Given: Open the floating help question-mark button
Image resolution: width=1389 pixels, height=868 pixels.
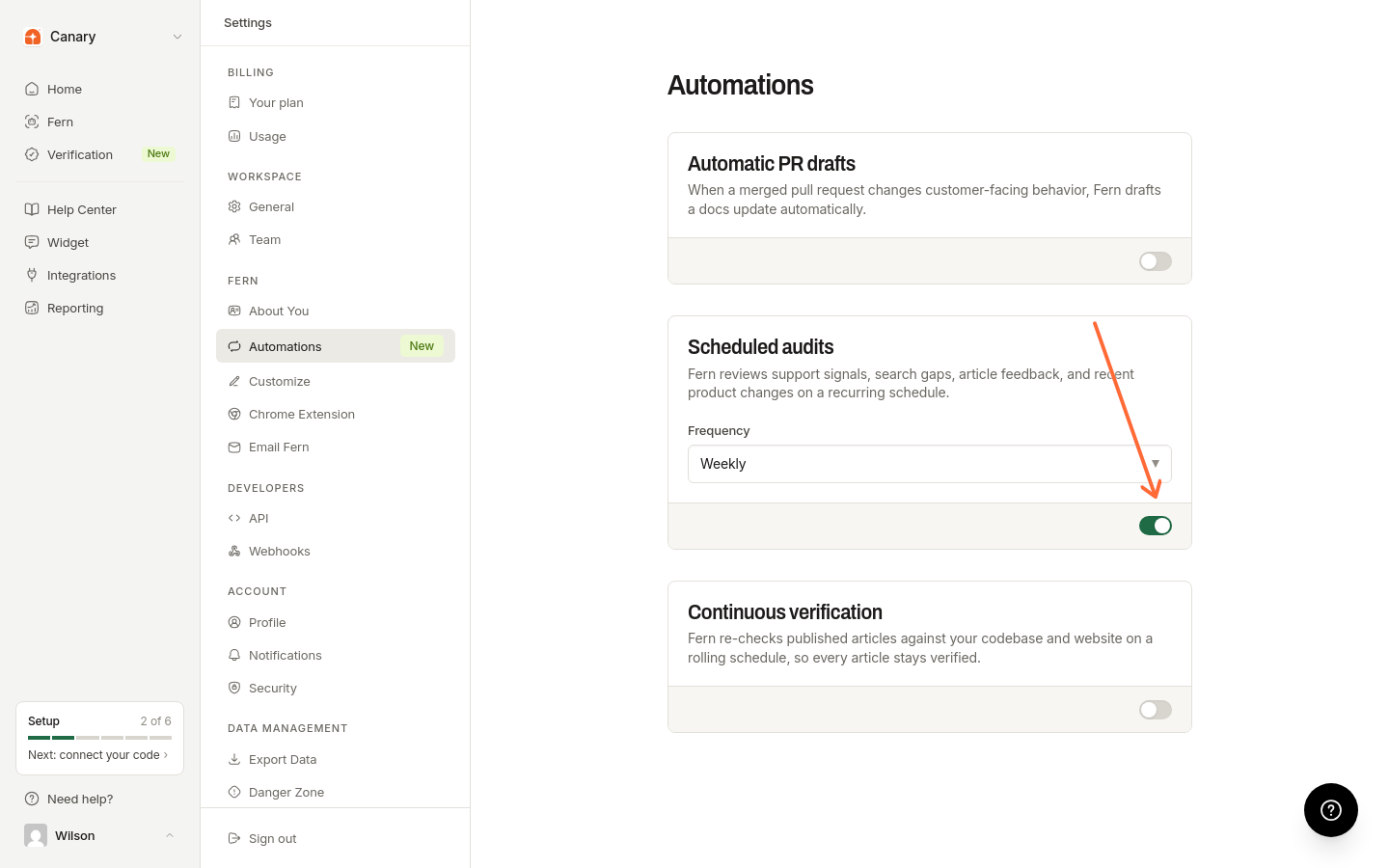Looking at the screenshot, I should click(x=1331, y=810).
